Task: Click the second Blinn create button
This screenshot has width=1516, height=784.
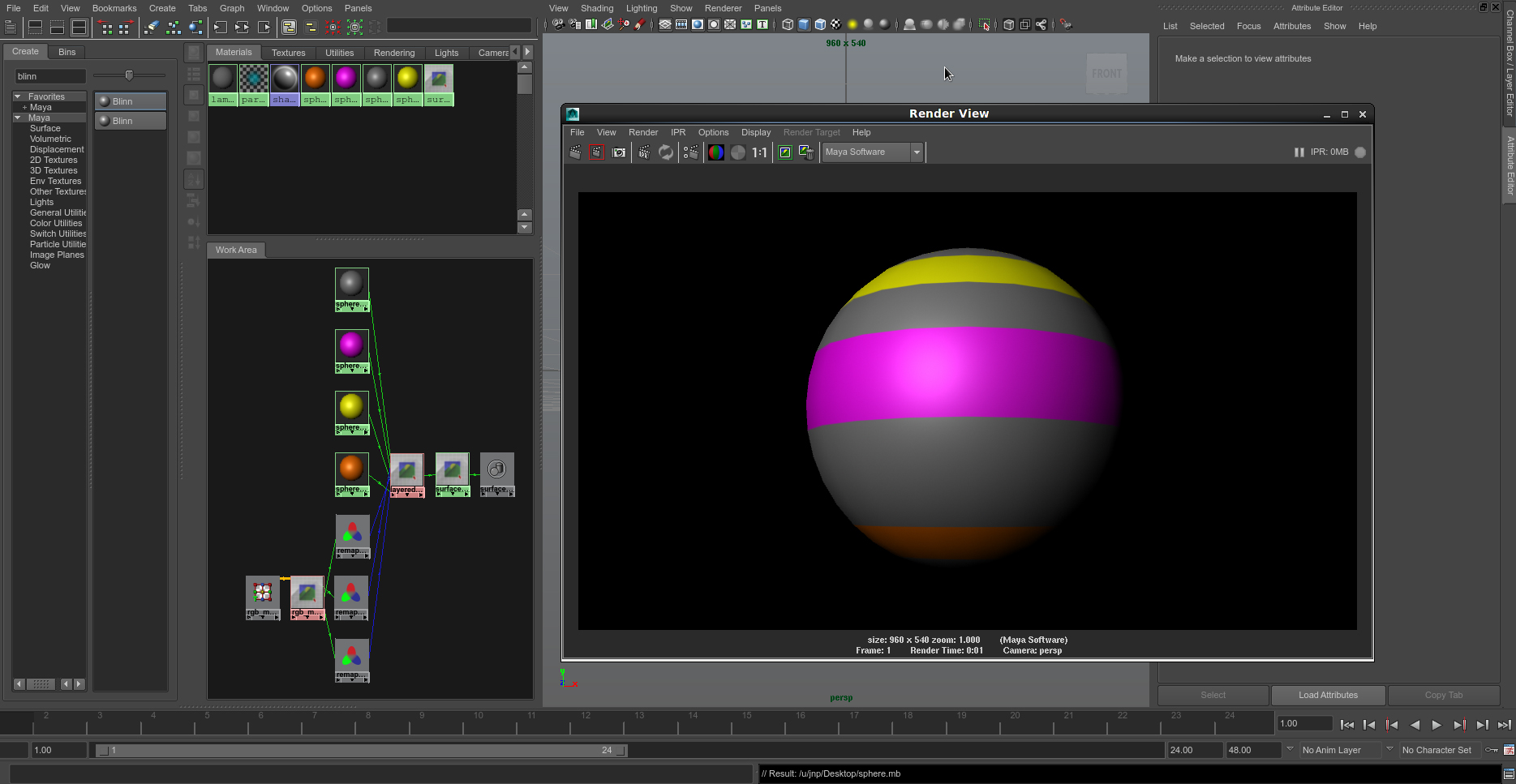Action: click(x=131, y=121)
